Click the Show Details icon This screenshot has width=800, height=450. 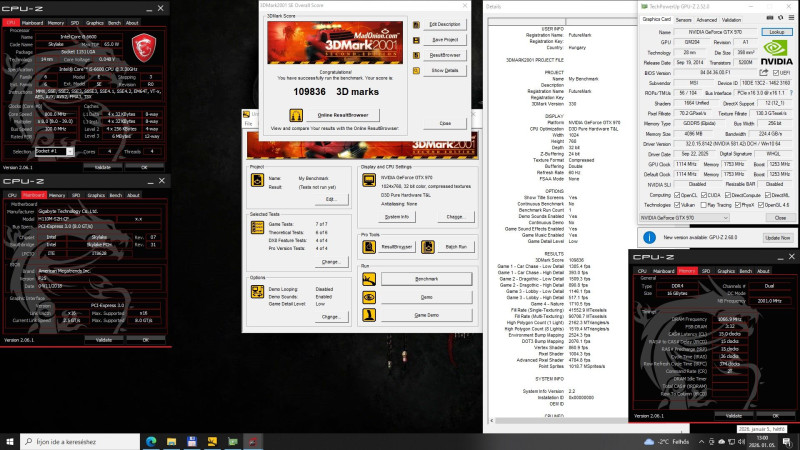pyautogui.click(x=416, y=70)
